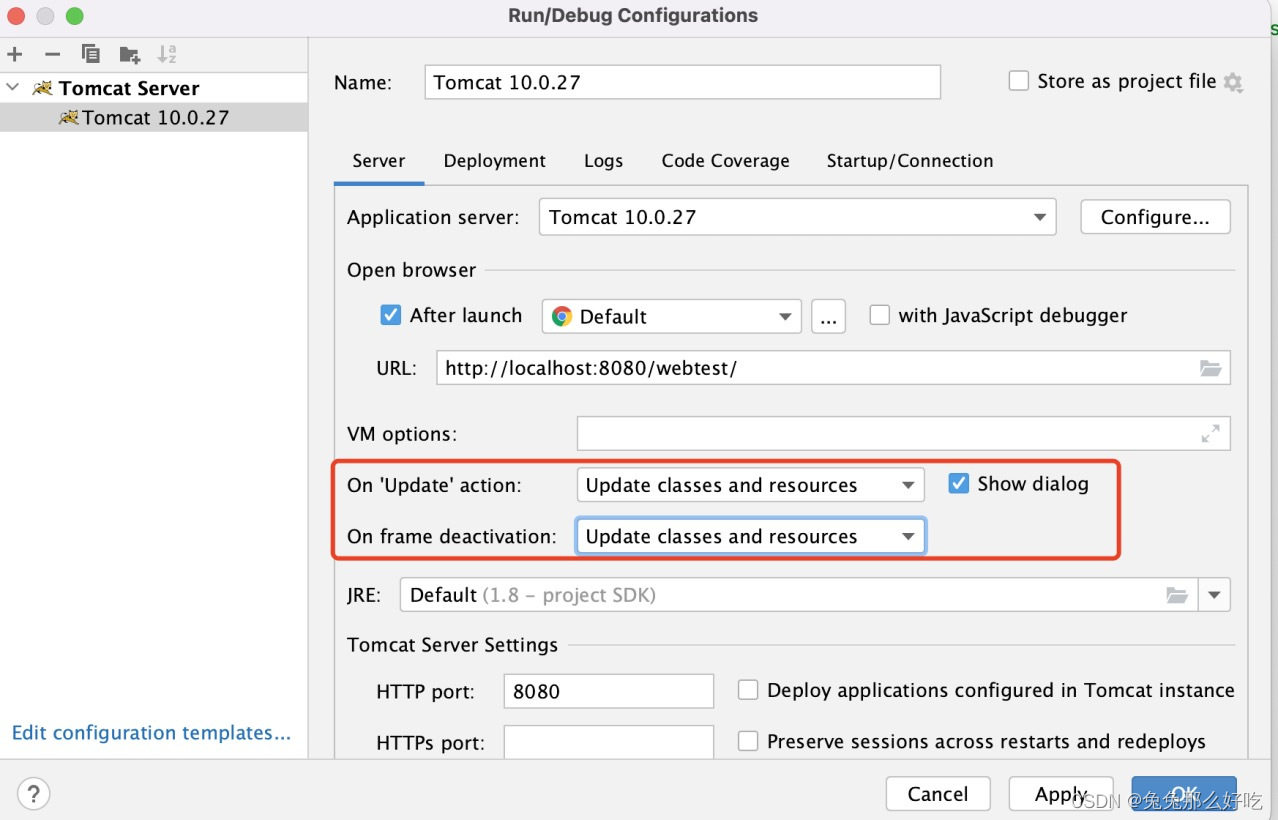Click into the Name field
Screen dimensions: 1278x820
(x=683, y=82)
